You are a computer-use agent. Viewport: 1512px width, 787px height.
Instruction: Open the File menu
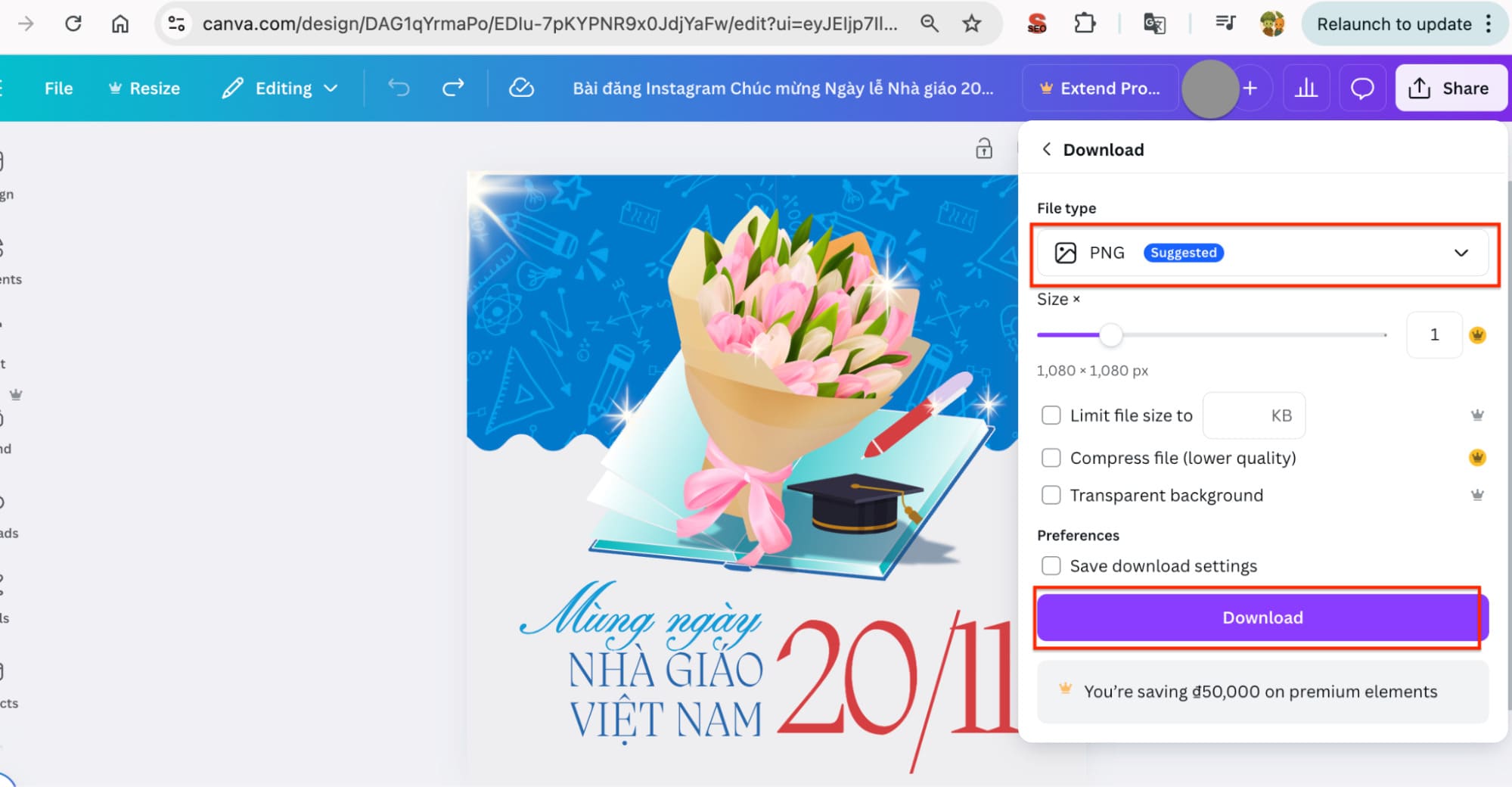click(x=58, y=89)
